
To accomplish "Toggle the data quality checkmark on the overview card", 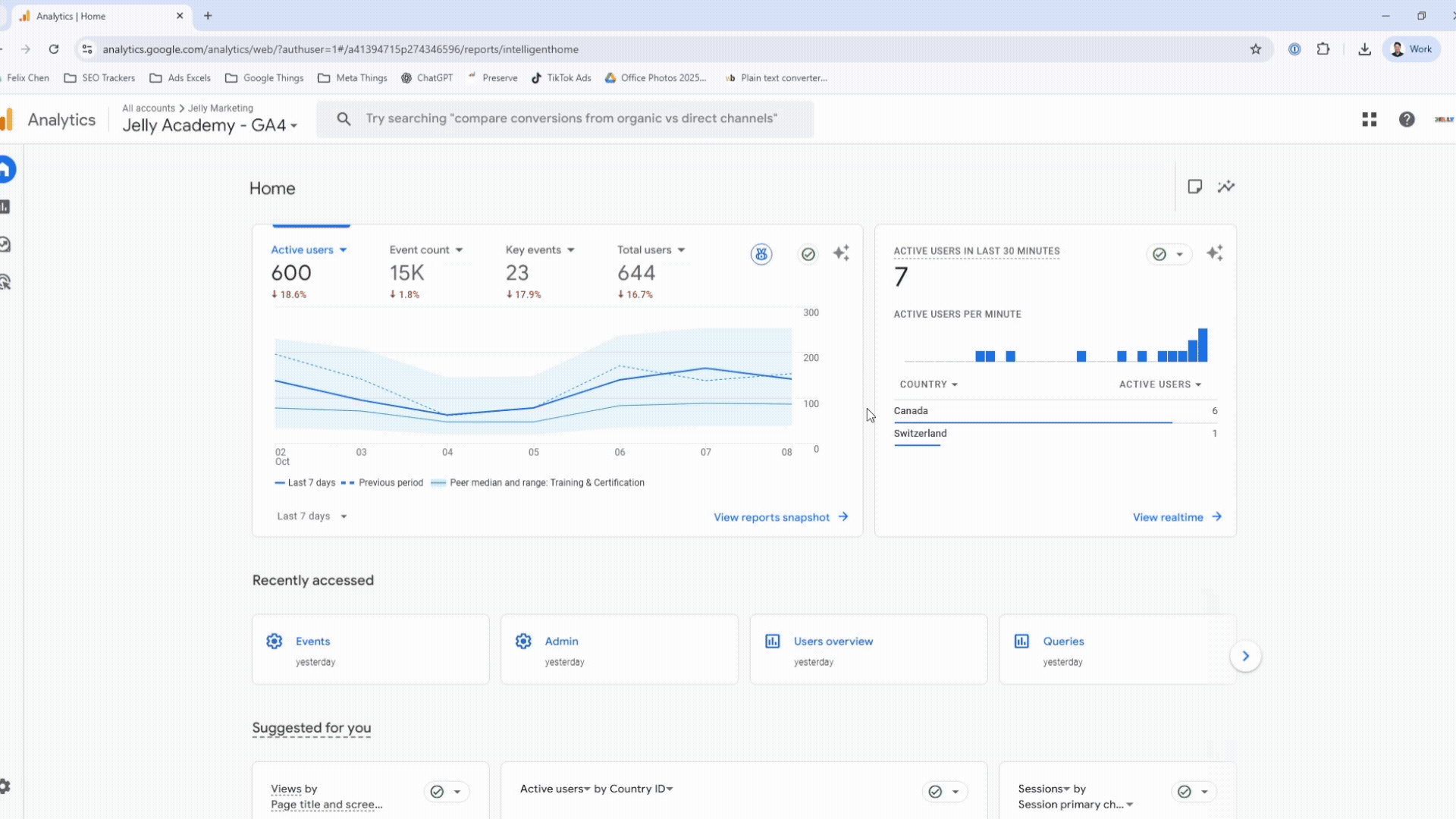I will (808, 254).
